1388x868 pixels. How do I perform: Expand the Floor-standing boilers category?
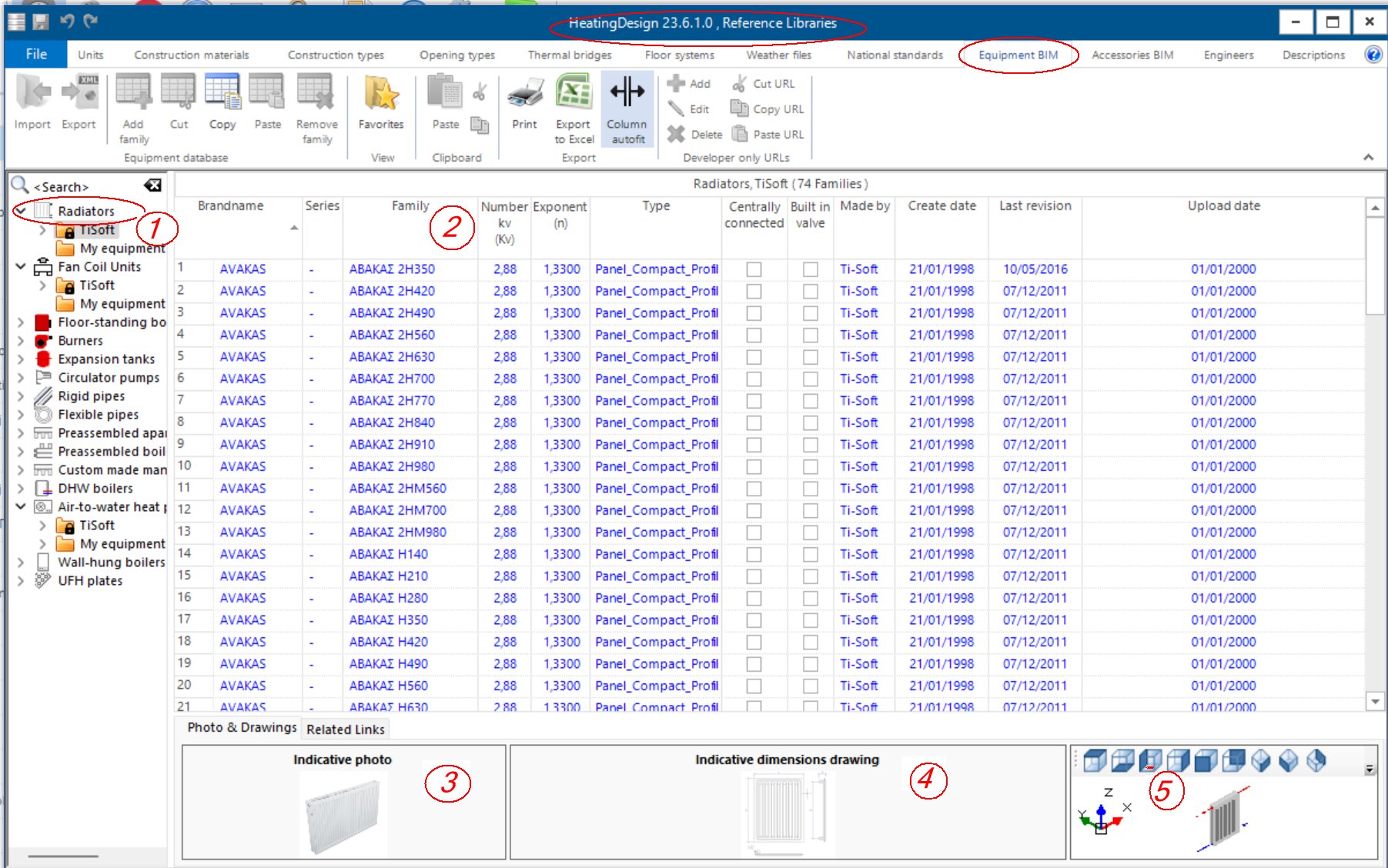point(20,322)
